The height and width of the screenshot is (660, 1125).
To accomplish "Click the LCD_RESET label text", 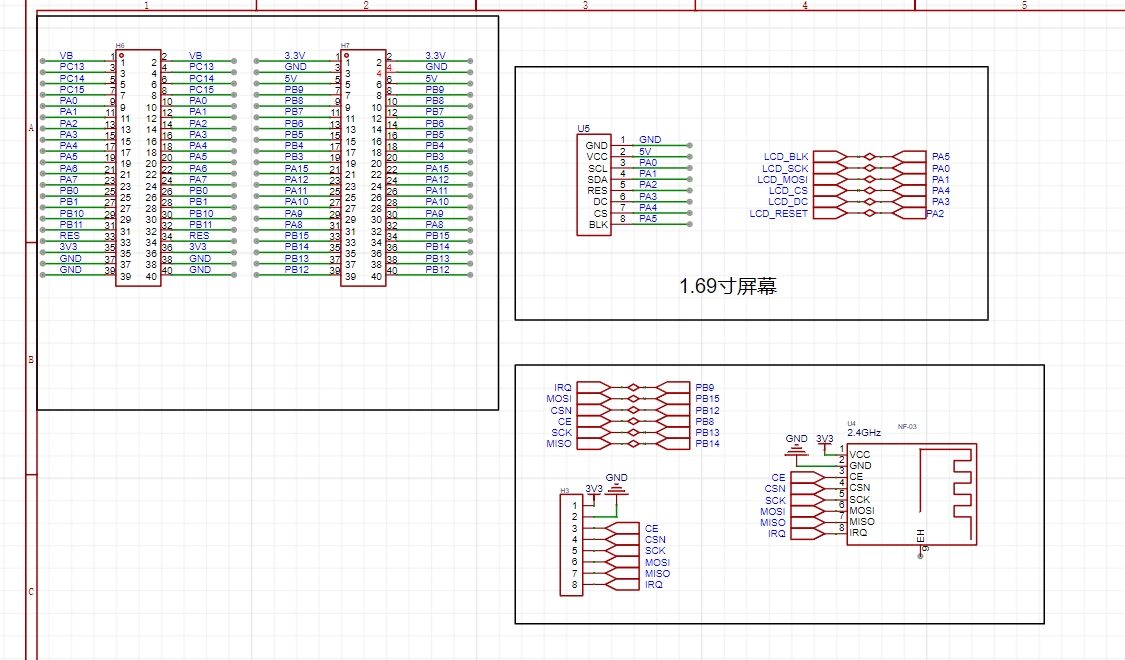I will (778, 214).
